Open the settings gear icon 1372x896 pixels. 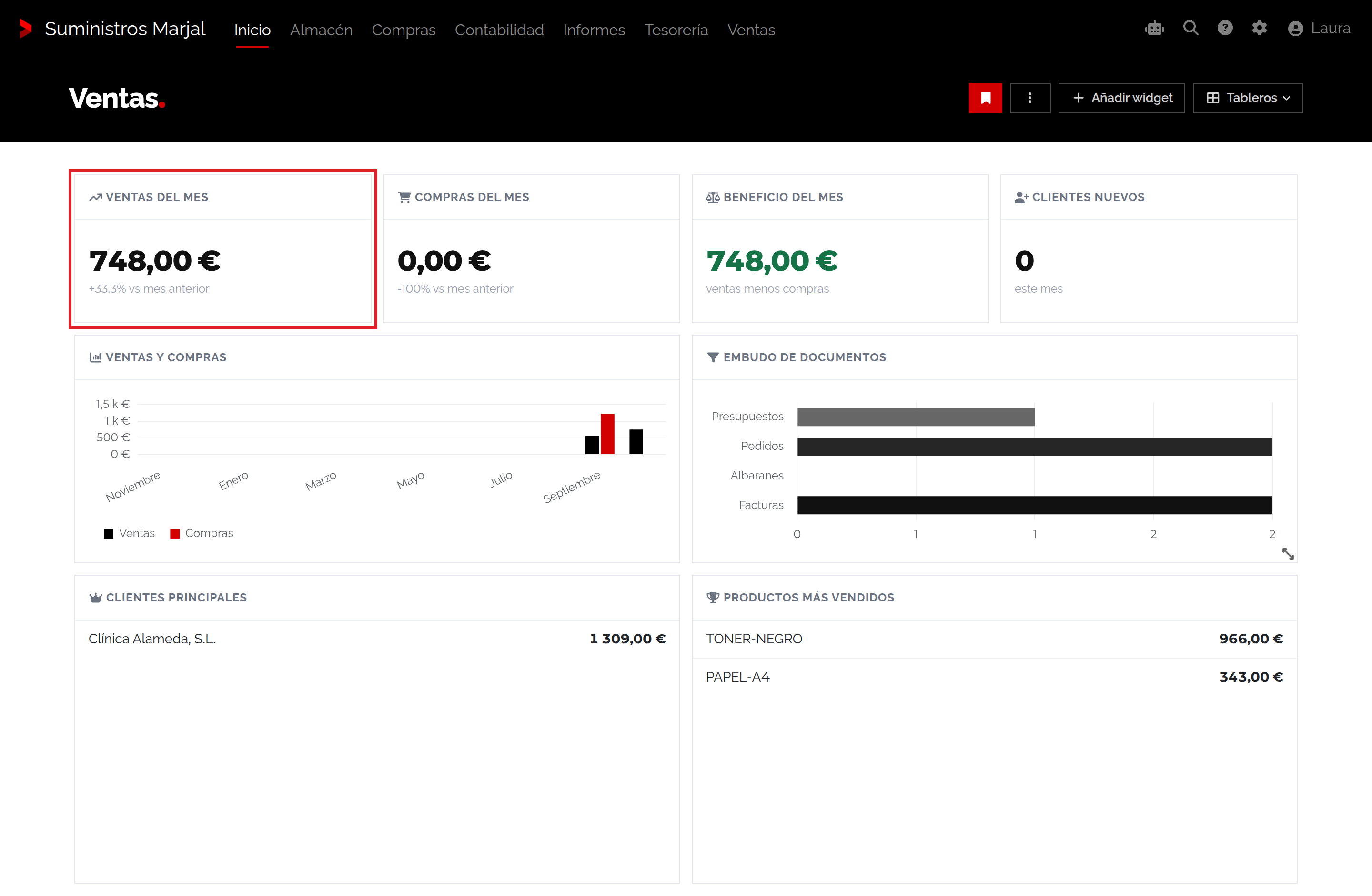(x=1260, y=28)
